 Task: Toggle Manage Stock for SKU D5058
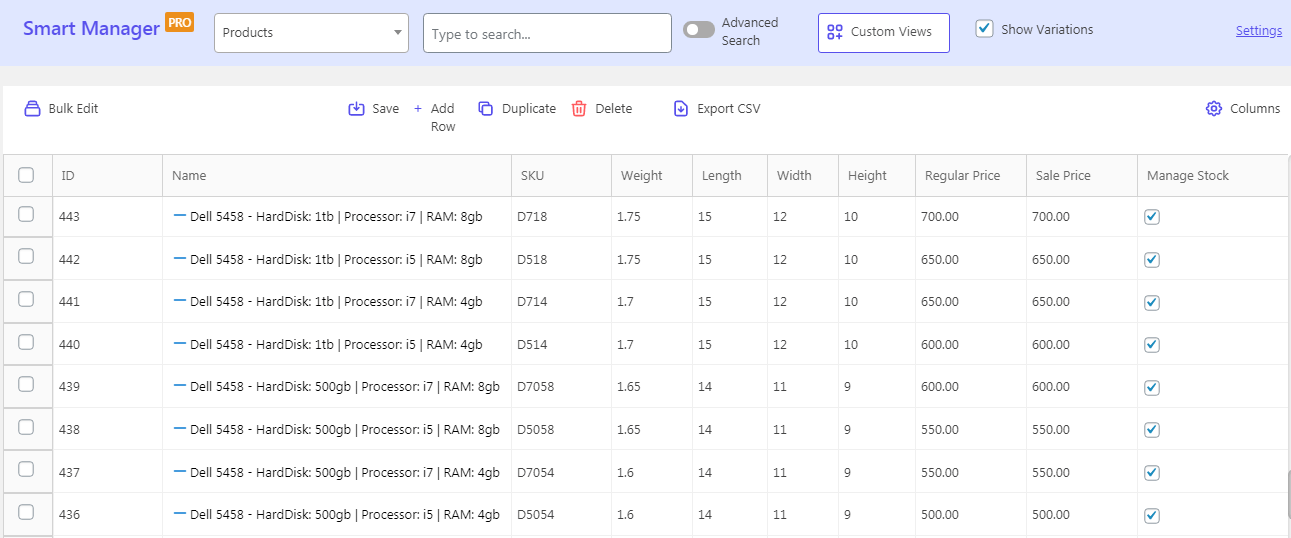[x=1152, y=430]
